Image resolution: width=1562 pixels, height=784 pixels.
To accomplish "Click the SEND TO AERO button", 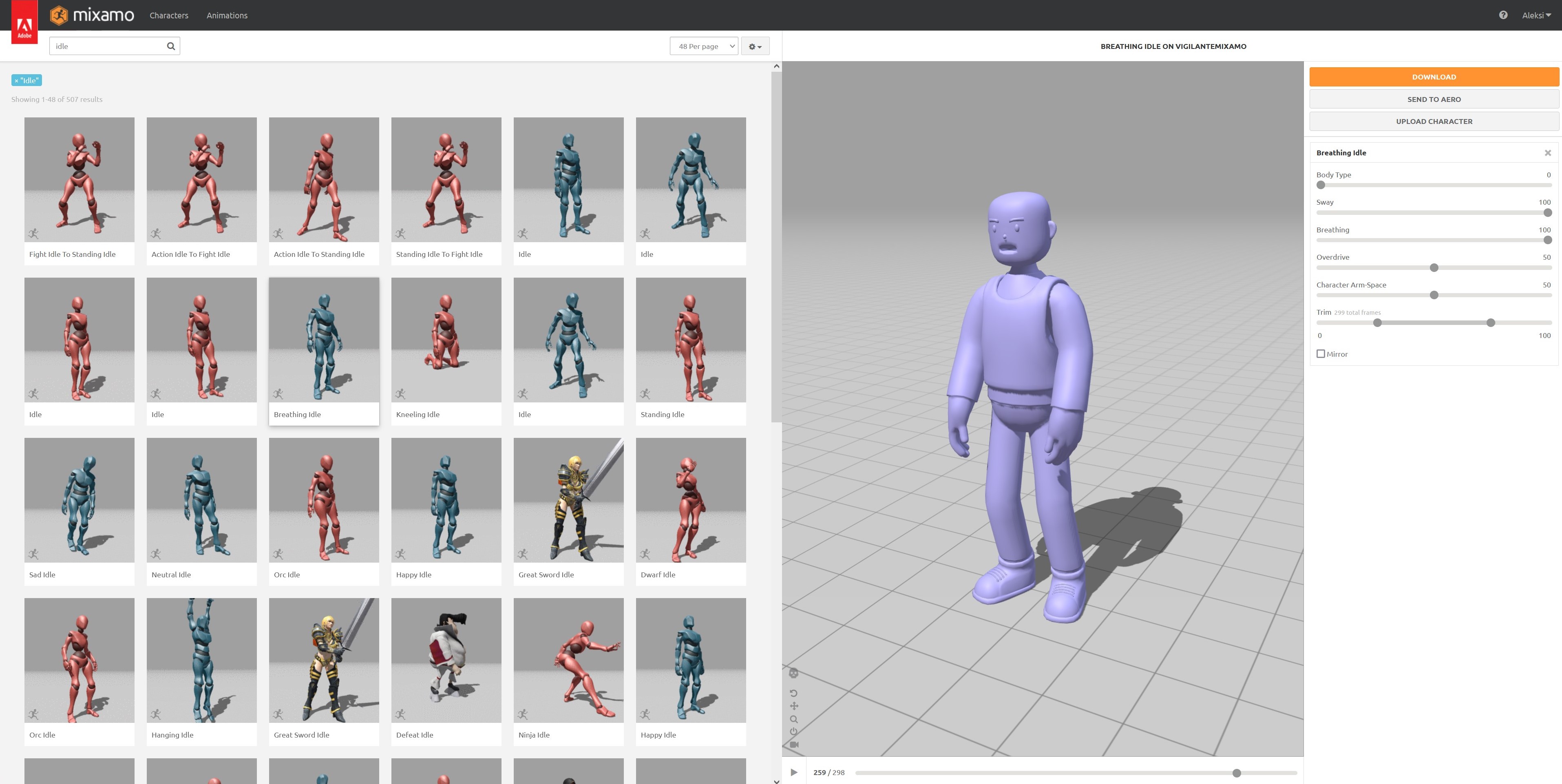I will [x=1434, y=99].
